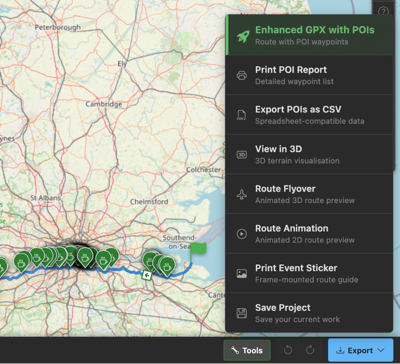Open View in 3D terrain visualisation
The height and width of the screenshot is (364, 400).
click(x=309, y=154)
